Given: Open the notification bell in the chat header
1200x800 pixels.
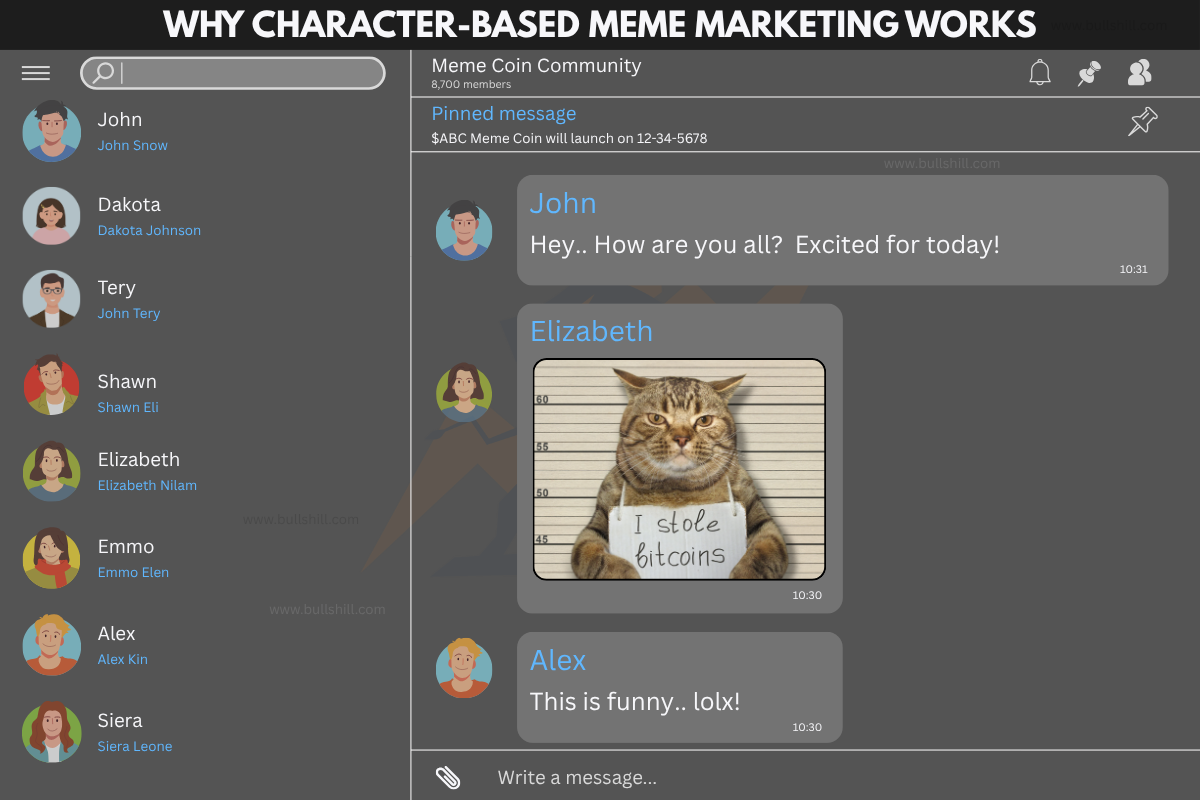Looking at the screenshot, I should point(1039,71).
